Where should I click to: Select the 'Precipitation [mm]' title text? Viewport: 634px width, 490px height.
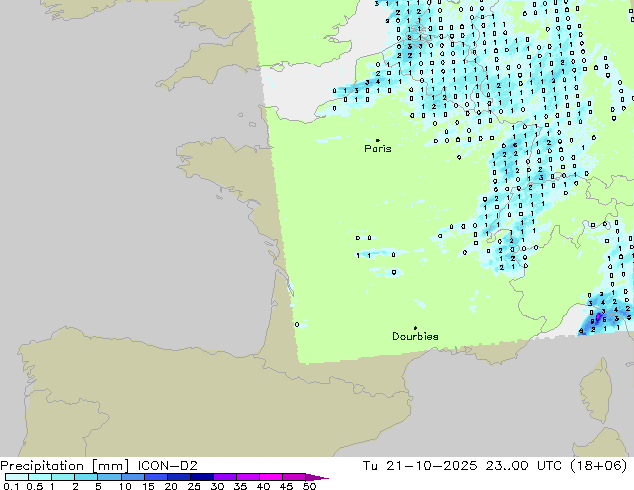pos(65,466)
